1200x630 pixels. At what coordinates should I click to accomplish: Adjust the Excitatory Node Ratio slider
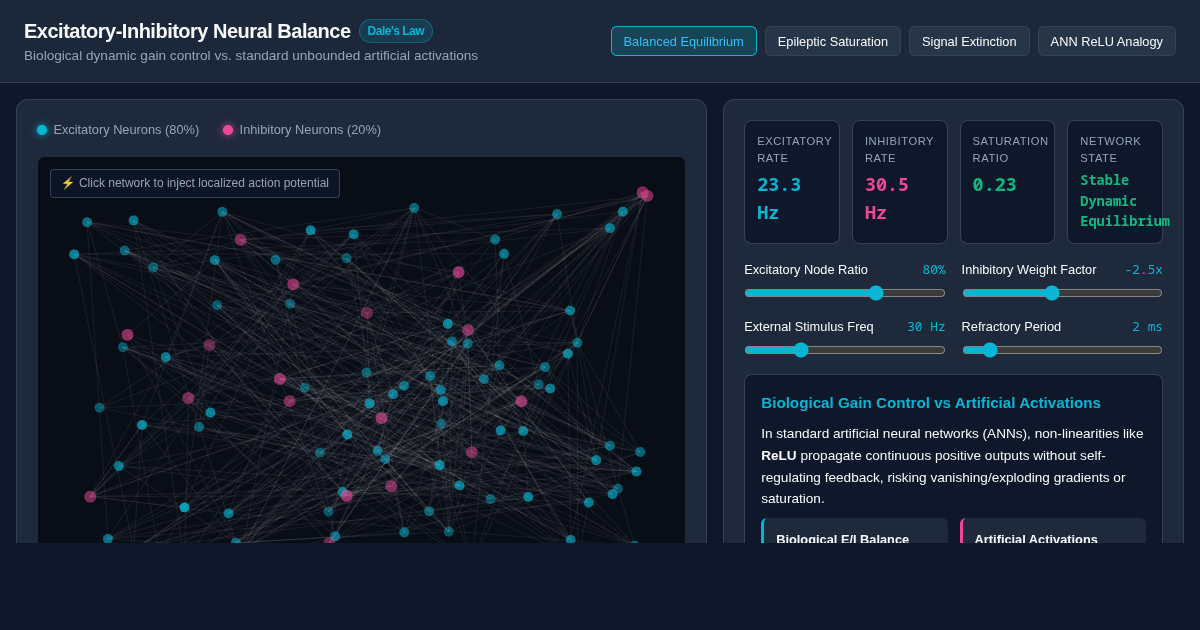coord(845,293)
